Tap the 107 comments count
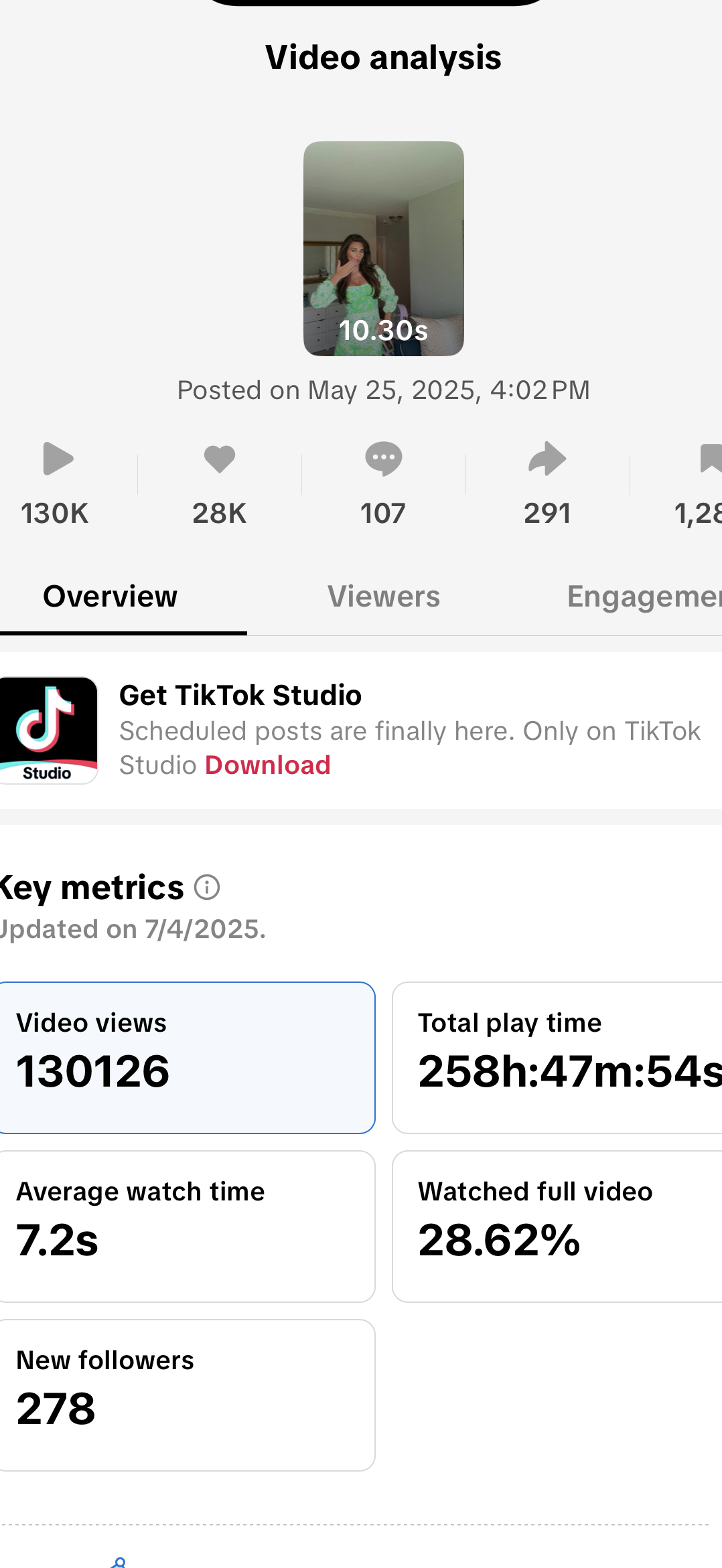 point(383,514)
